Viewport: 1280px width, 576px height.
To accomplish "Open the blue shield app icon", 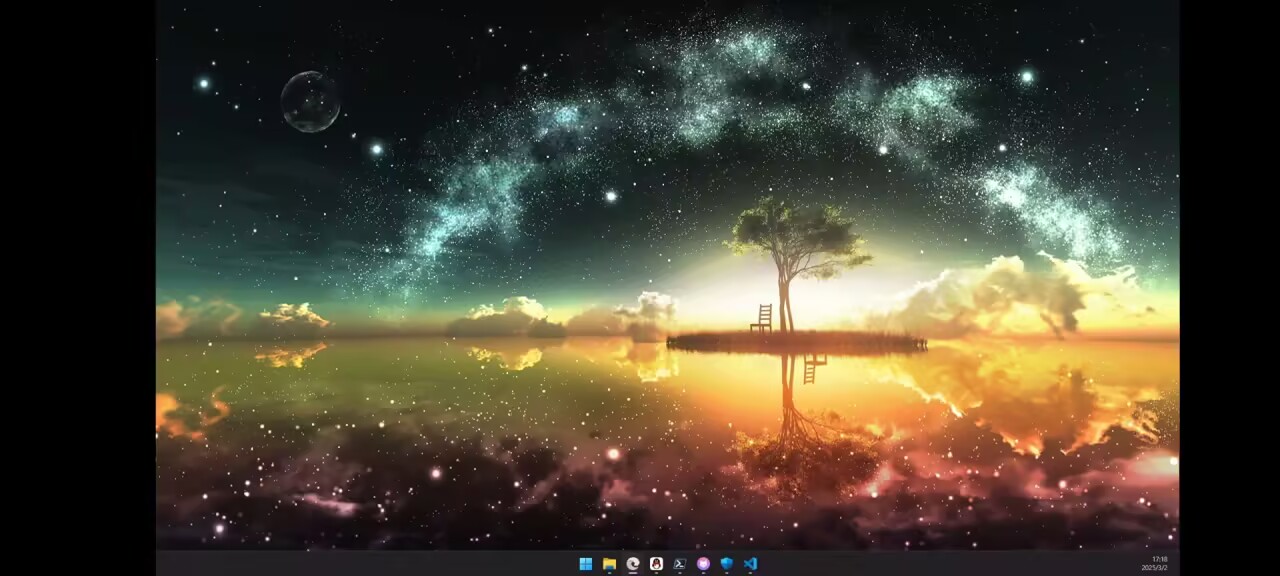I will pos(727,564).
